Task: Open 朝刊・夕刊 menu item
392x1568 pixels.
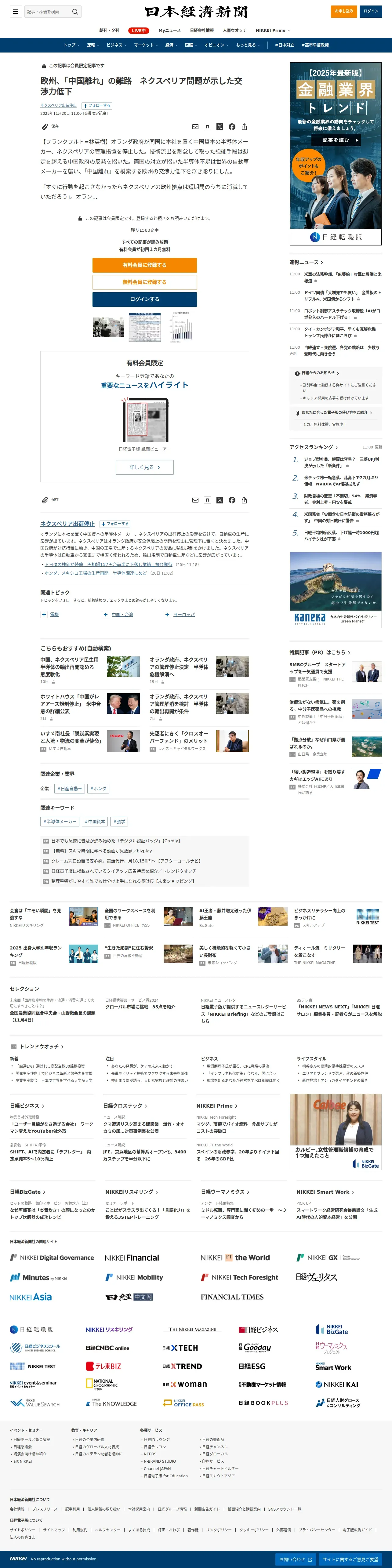Action: [x=110, y=31]
